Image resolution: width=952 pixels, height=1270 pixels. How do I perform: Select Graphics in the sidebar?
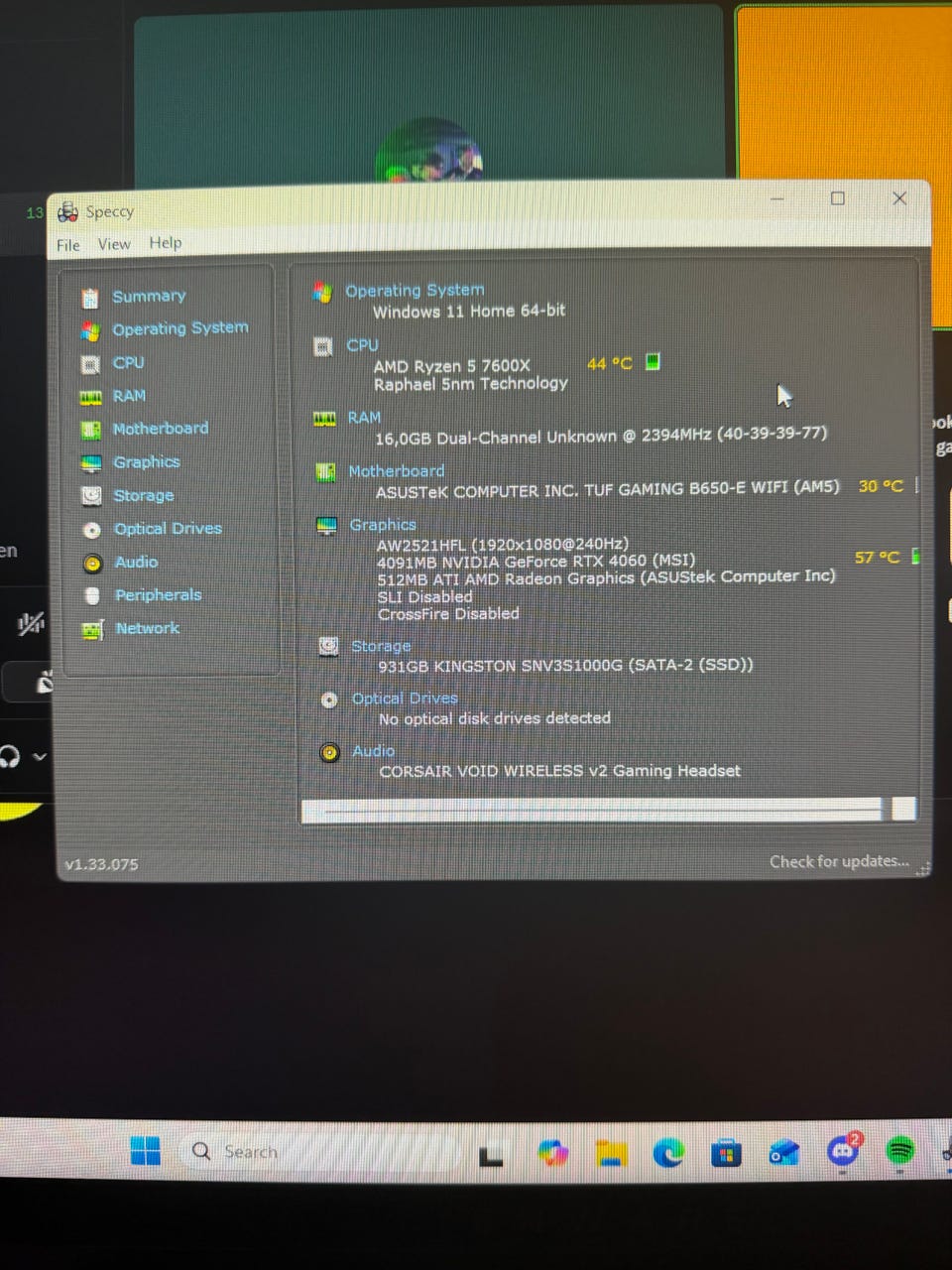tap(146, 462)
